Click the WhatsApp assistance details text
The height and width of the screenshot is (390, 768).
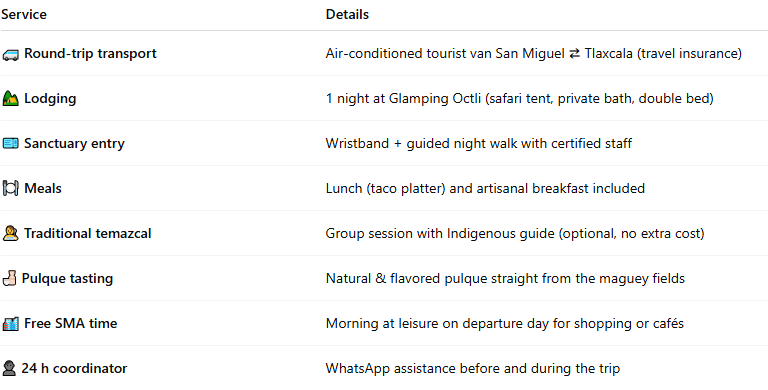point(473,368)
